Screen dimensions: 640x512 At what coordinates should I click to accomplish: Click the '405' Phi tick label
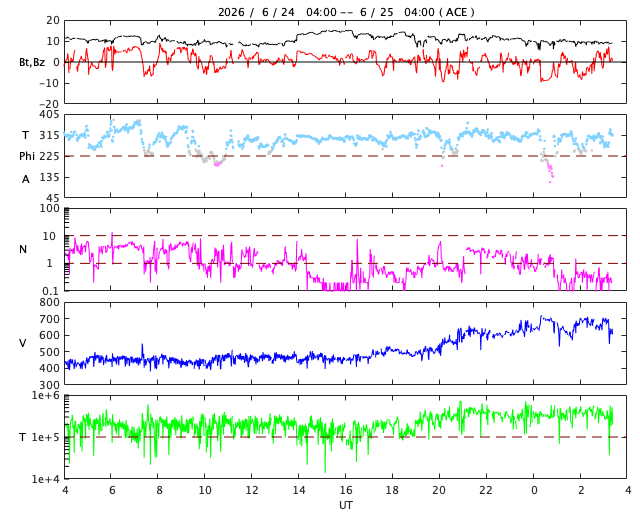coord(49,115)
